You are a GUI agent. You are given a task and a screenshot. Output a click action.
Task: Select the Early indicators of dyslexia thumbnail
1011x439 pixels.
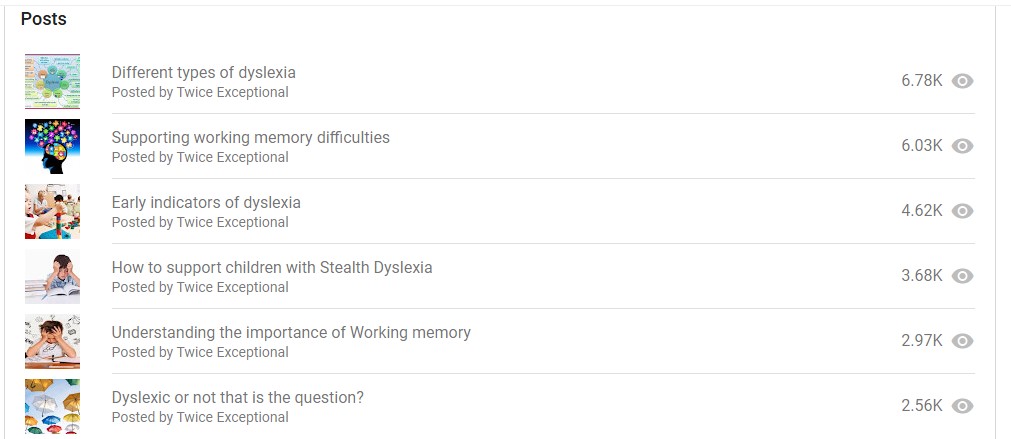pyautogui.click(x=52, y=211)
